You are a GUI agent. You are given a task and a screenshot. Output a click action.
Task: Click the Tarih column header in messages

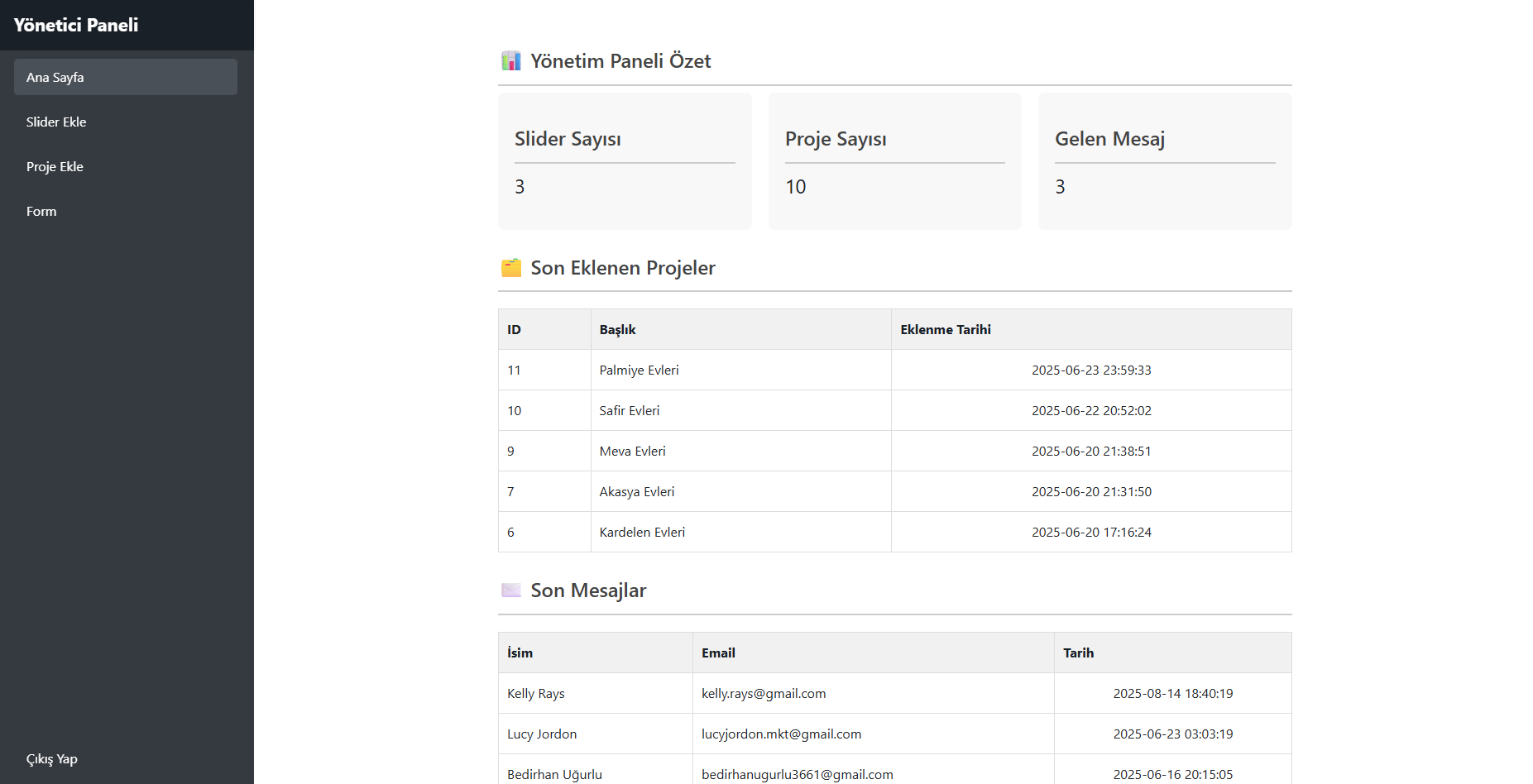point(1078,653)
